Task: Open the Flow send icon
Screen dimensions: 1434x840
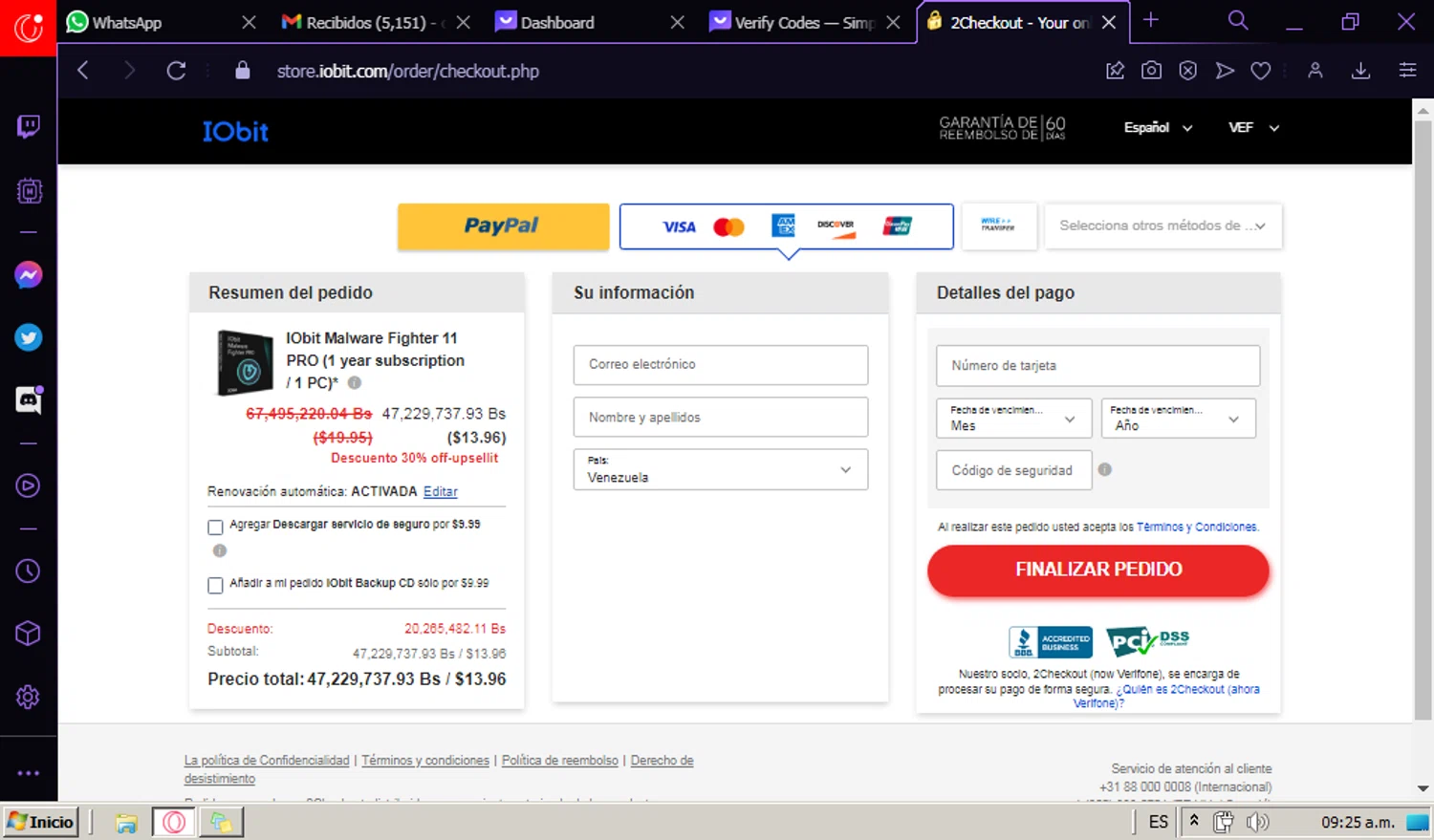Action: coord(1225,71)
